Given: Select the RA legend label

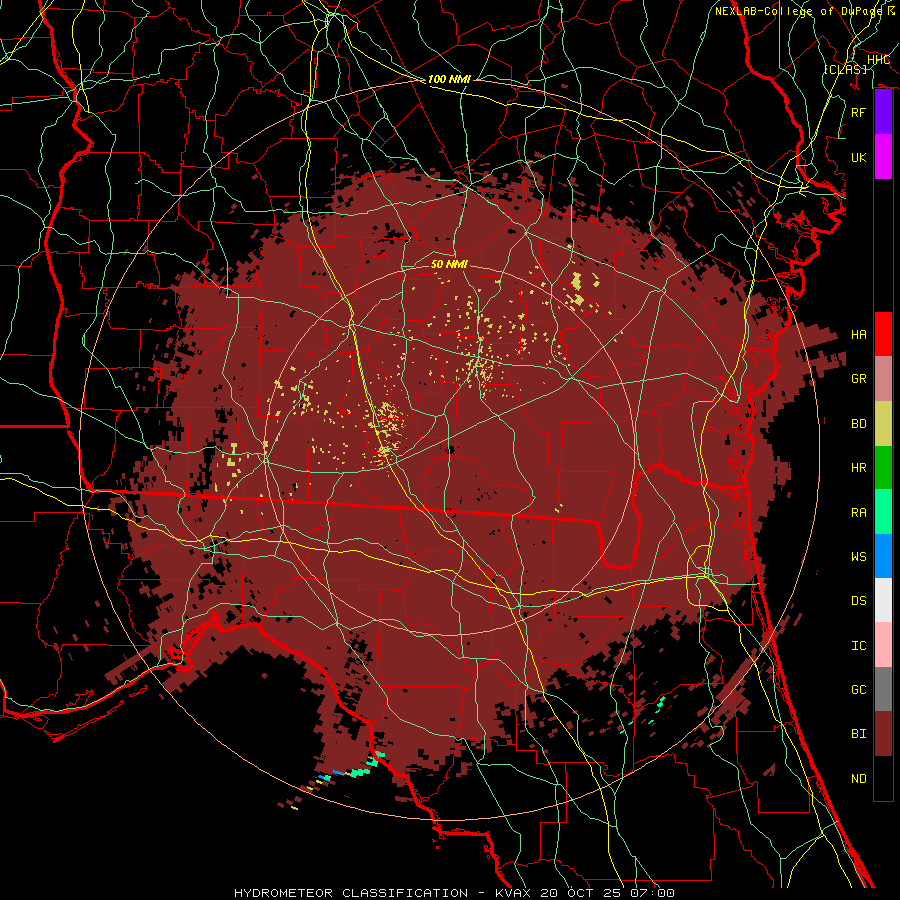Looking at the screenshot, I should coord(858,512).
